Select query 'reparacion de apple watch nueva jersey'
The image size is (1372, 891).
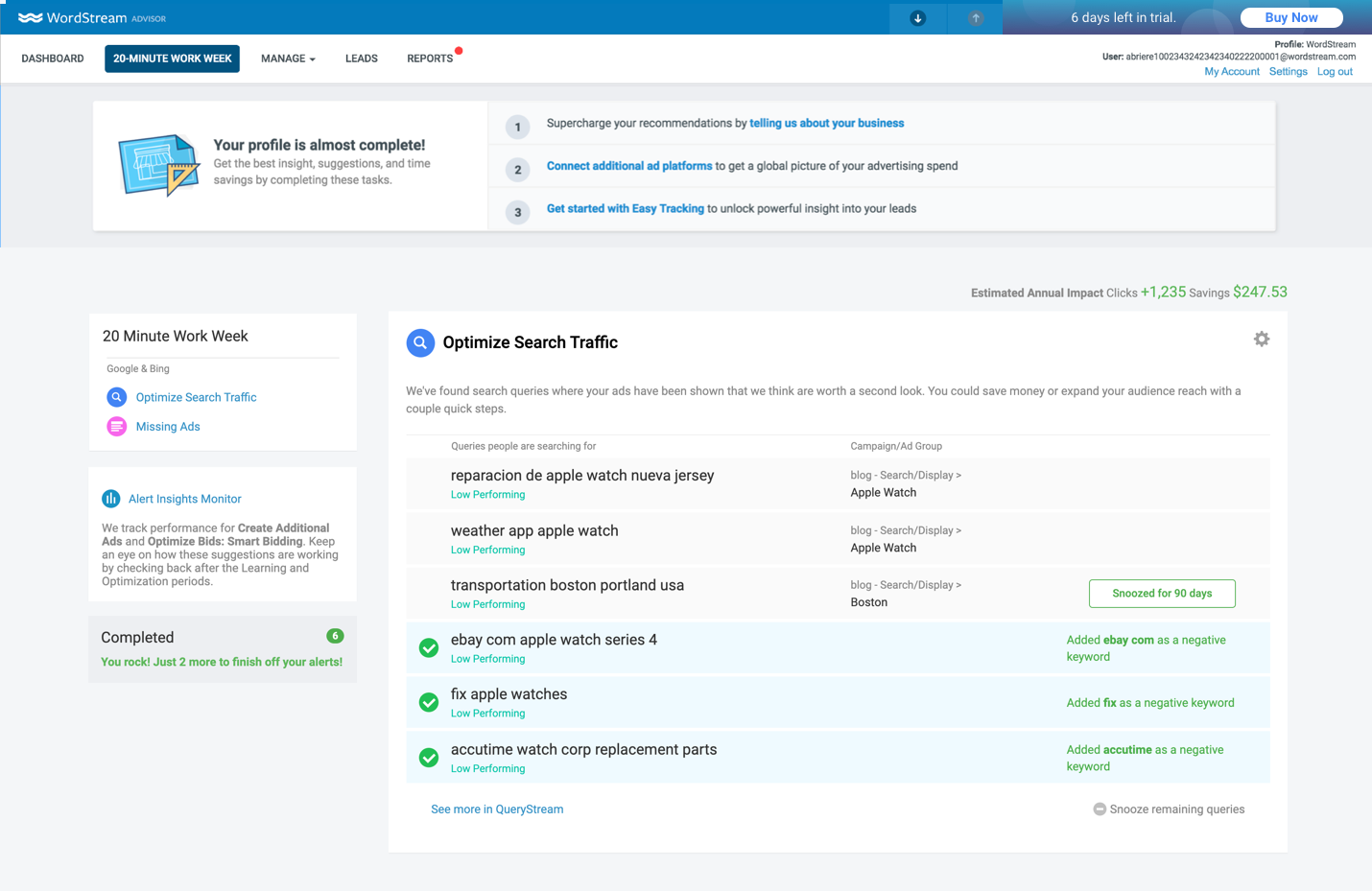pos(582,476)
